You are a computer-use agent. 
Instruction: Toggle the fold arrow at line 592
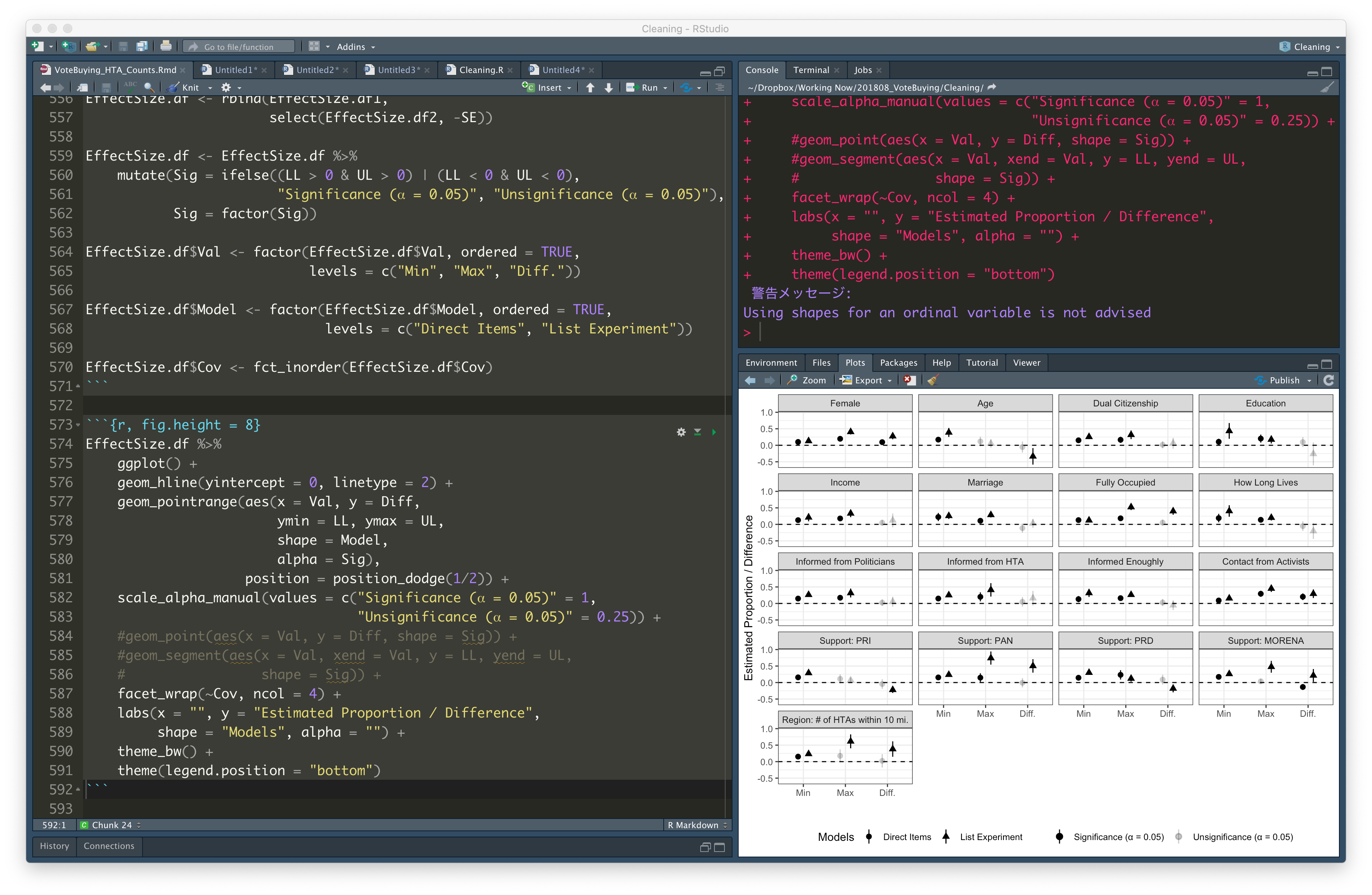pos(78,789)
